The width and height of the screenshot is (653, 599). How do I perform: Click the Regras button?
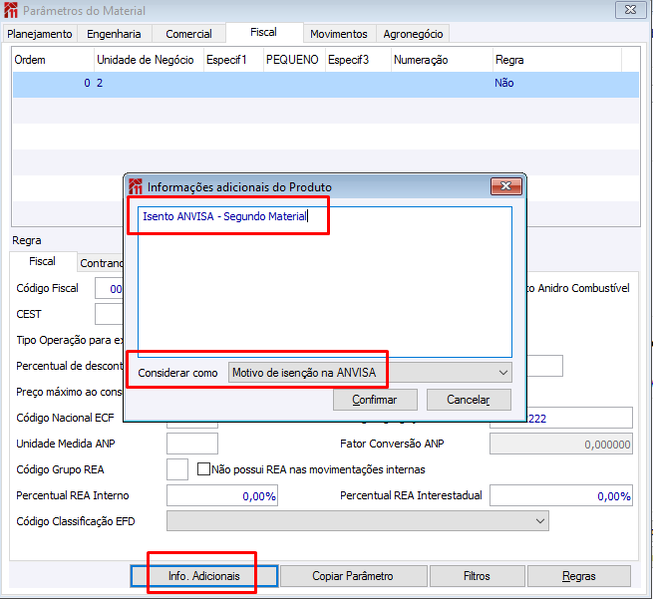[x=579, y=576]
